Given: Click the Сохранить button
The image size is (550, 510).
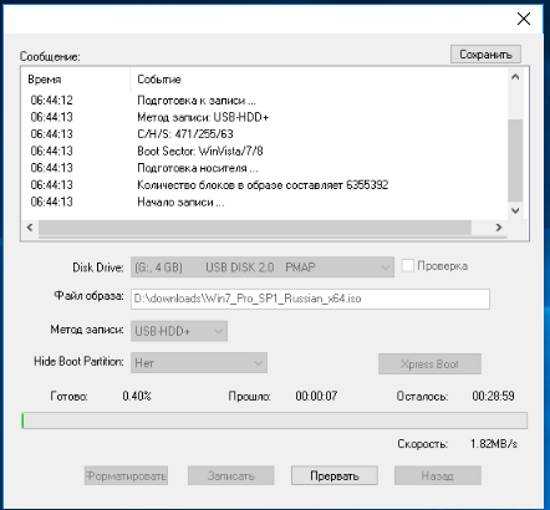Looking at the screenshot, I should tap(485, 54).
